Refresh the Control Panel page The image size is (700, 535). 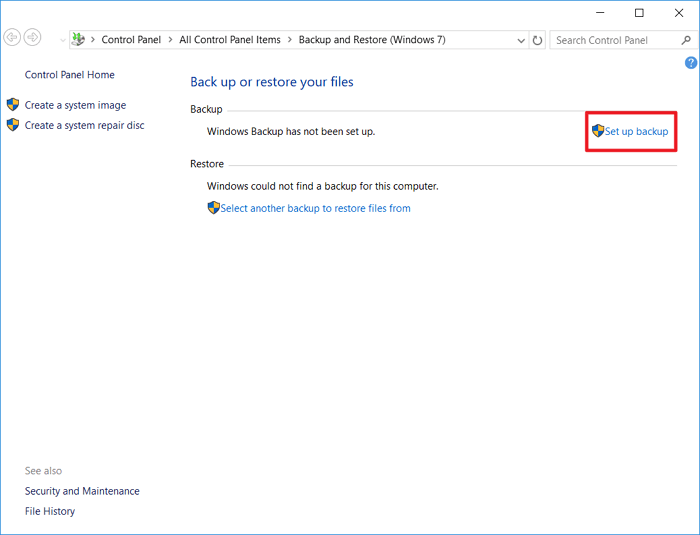click(538, 41)
